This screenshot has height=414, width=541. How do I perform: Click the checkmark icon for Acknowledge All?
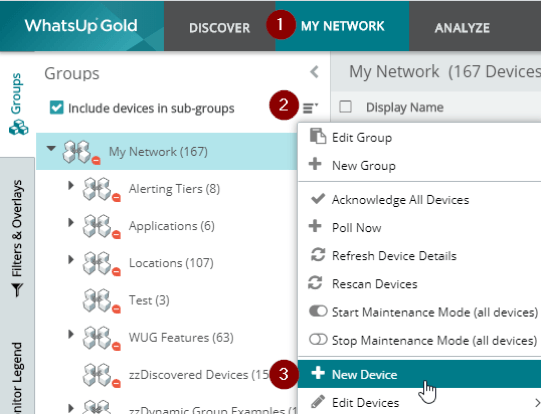click(318, 198)
